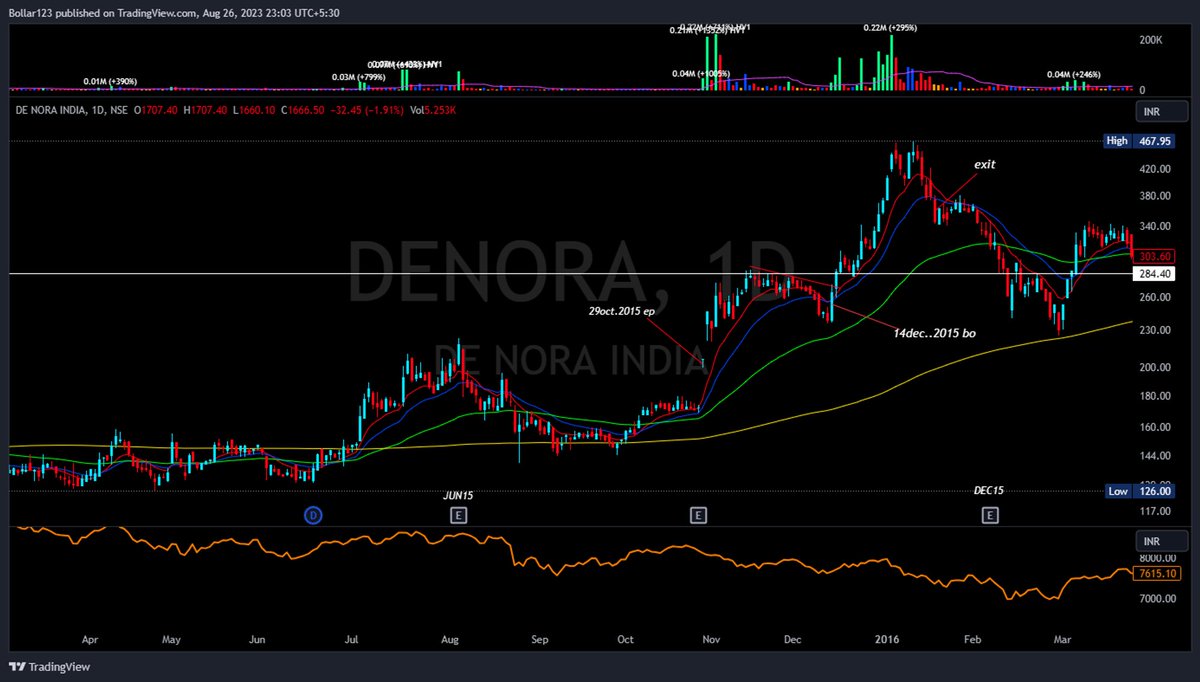
Task: Select the '14dec..2015 bo' annotation text
Action: click(x=934, y=331)
